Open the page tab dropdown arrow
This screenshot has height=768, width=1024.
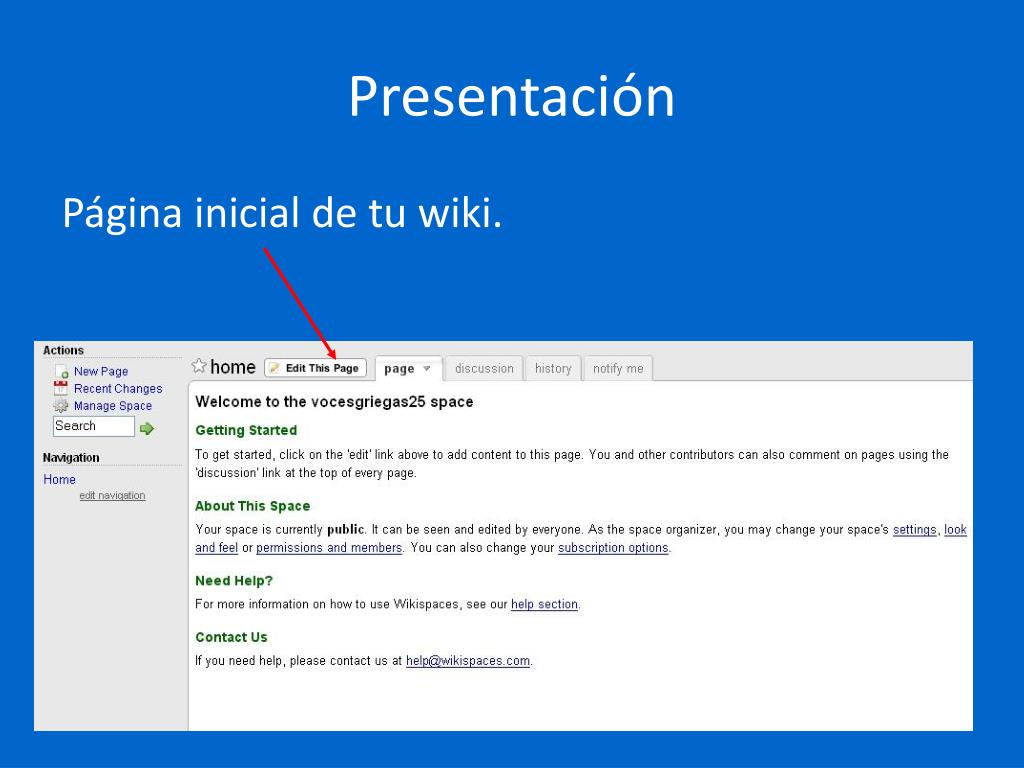click(x=426, y=369)
